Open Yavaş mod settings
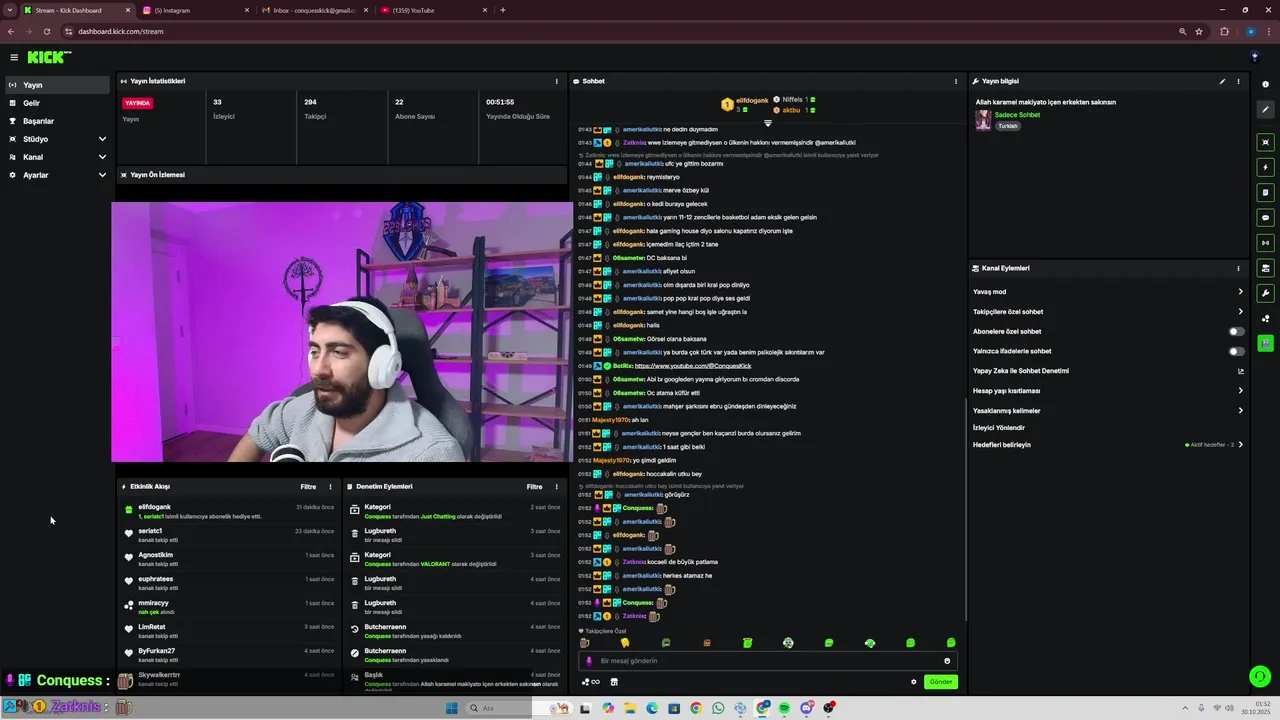Image resolution: width=1280 pixels, height=720 pixels. click(1108, 292)
